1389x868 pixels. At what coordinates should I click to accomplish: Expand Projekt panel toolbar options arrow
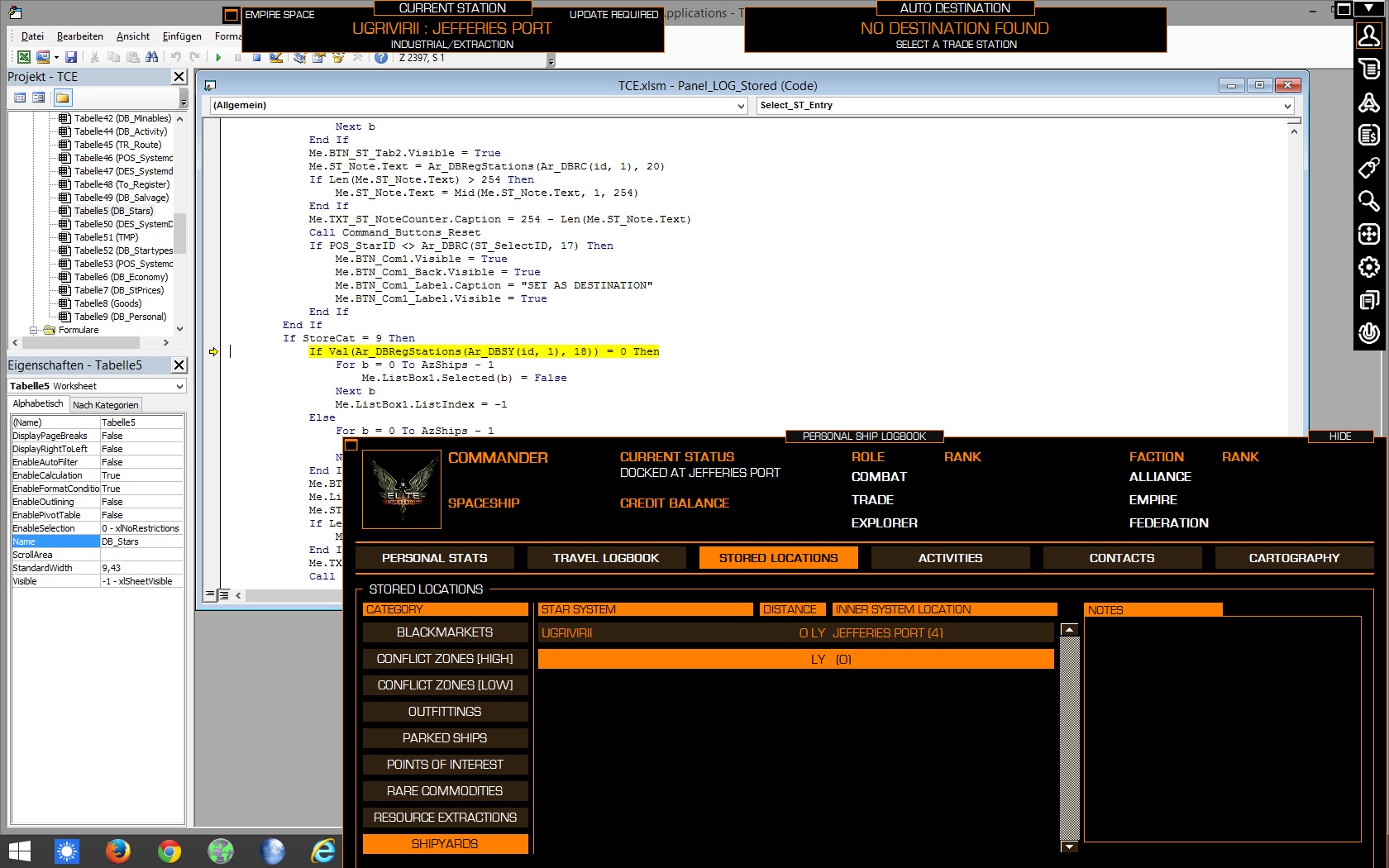tap(184, 101)
